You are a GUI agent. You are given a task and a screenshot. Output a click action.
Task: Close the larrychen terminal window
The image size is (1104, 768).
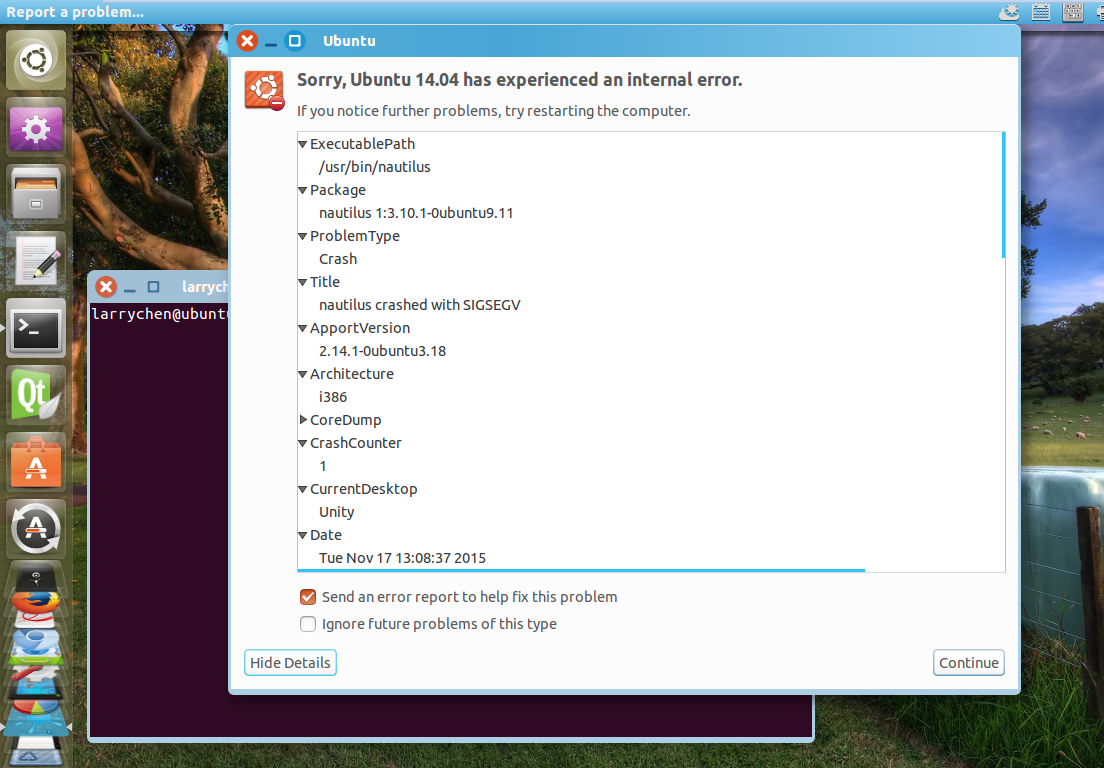106,287
